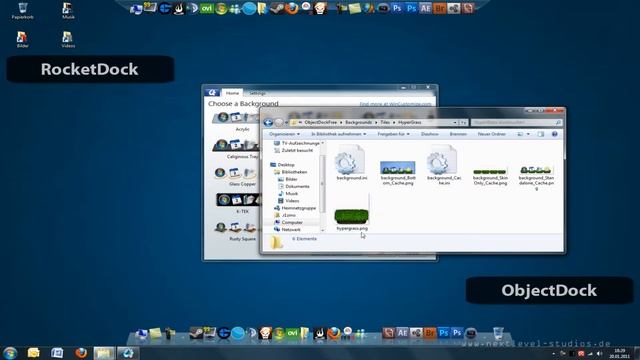Click the Explorer search field
Image resolution: width=640 pixels, height=360 pixels.
pos(516,122)
